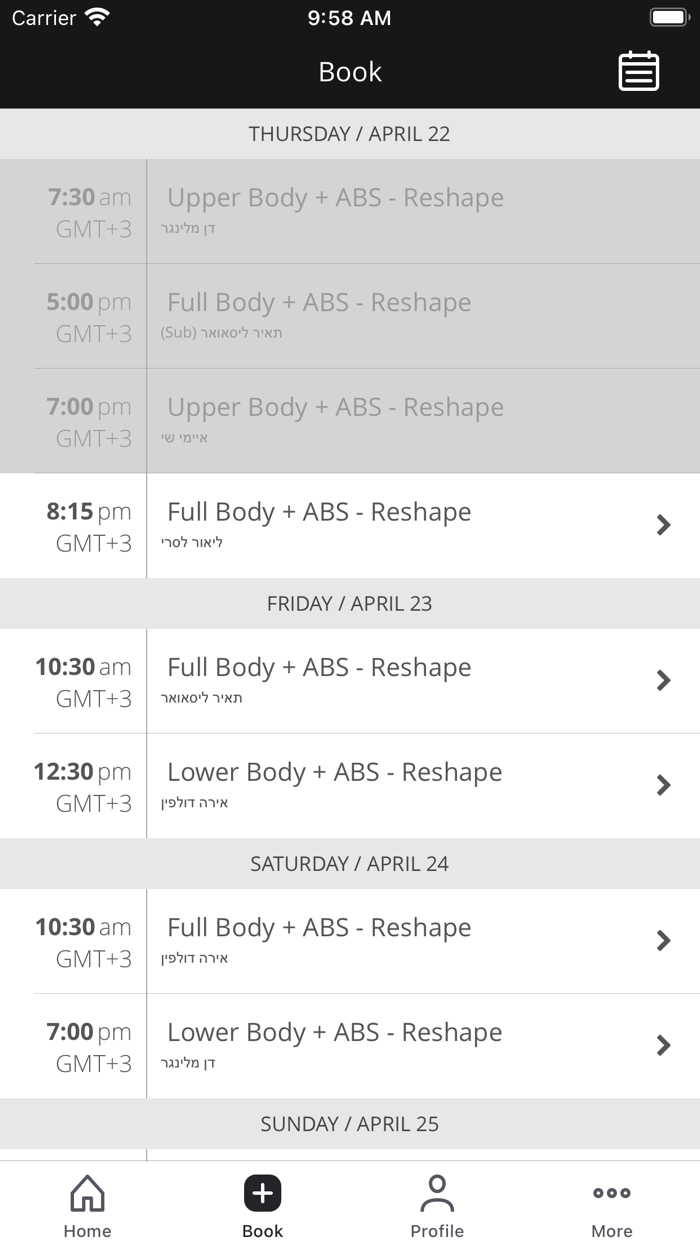Image resolution: width=700 pixels, height=1244 pixels.
Task: Tap the Home house icon
Action: pyautogui.click(x=87, y=1193)
